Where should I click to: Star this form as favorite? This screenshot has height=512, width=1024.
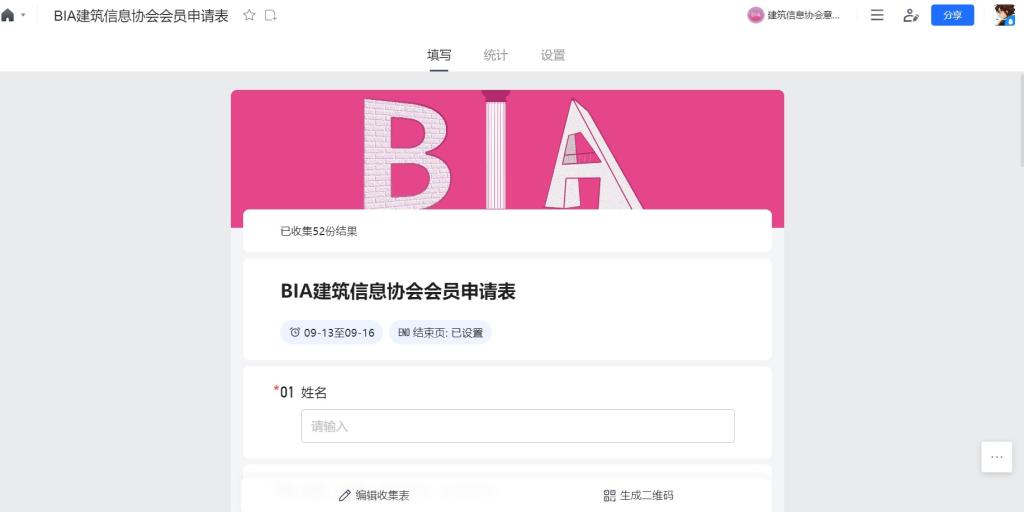click(249, 16)
